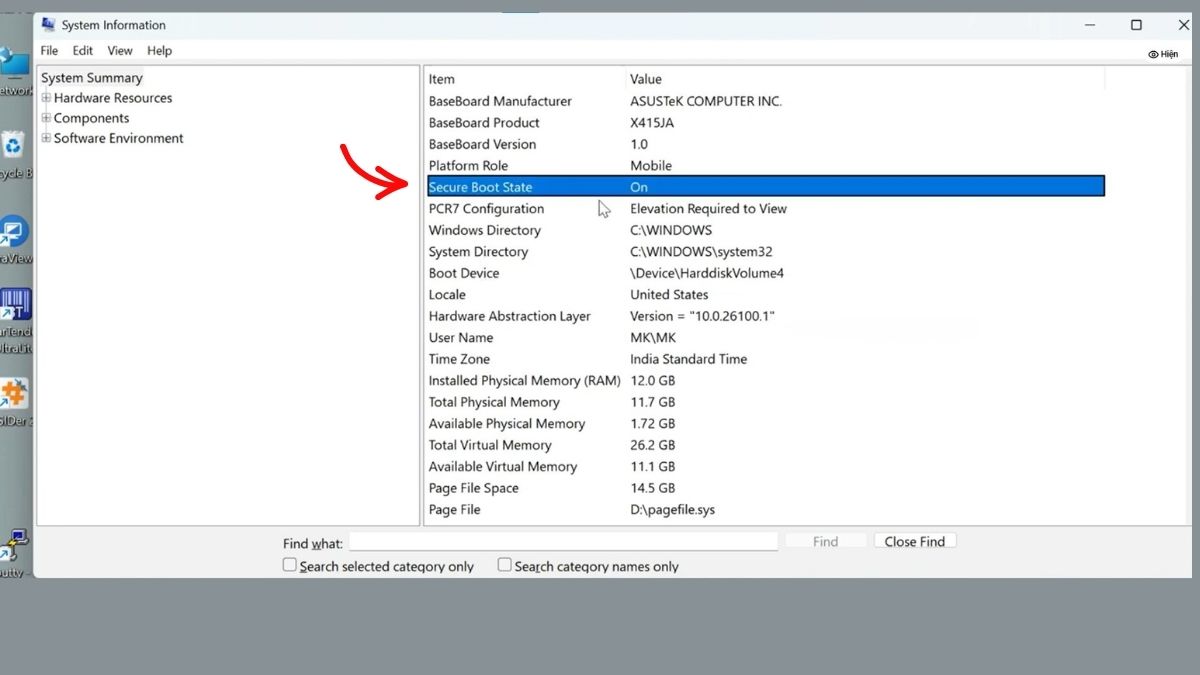Select Installed Physical Memory (RAM) row
The height and width of the screenshot is (675, 1200).
point(765,381)
